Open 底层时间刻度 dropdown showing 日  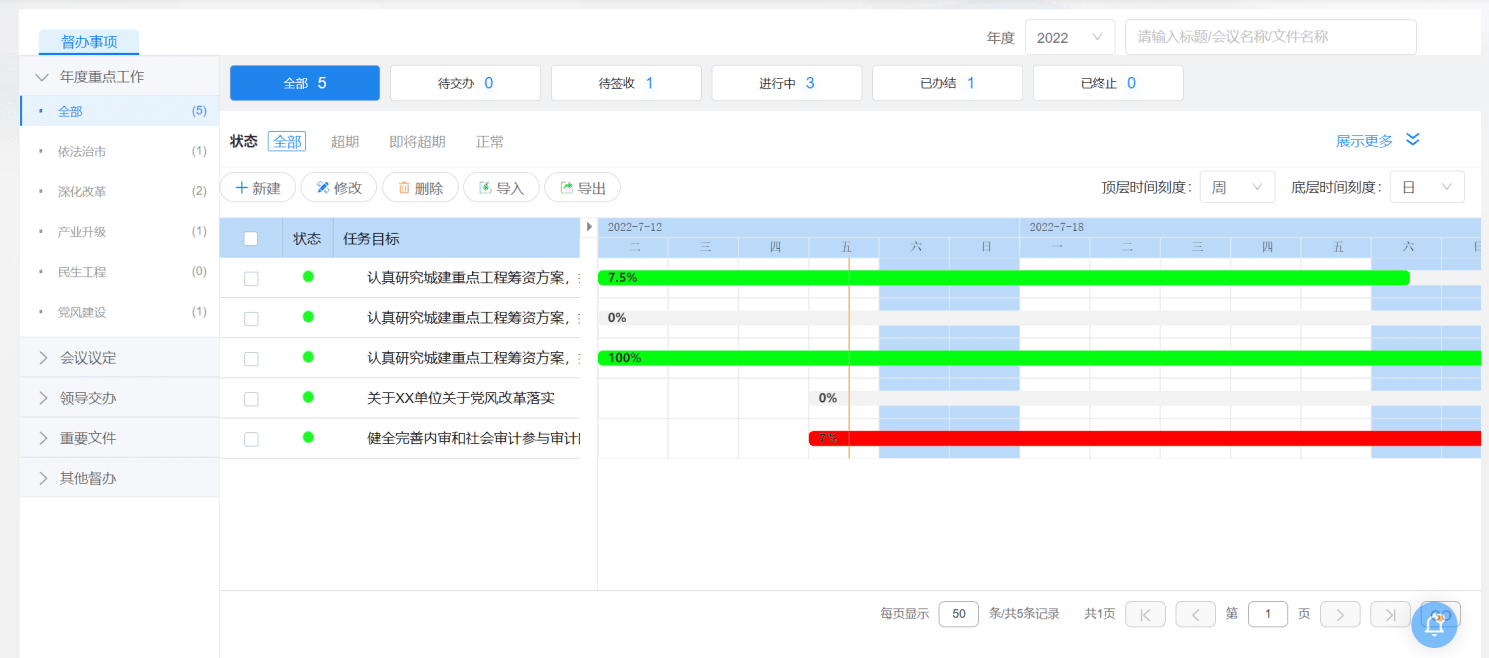(x=1427, y=187)
